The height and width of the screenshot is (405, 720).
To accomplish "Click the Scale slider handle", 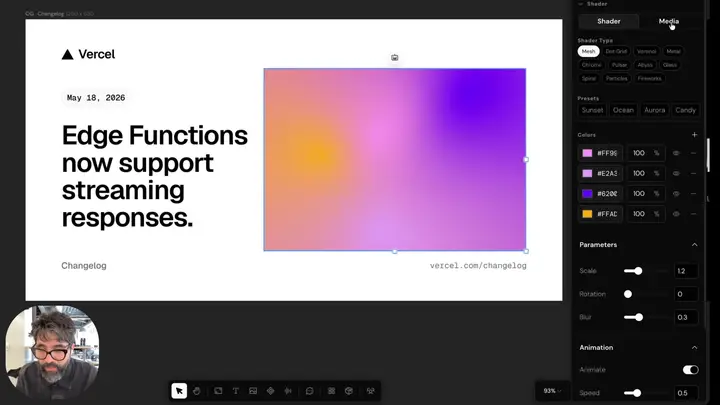I will pyautogui.click(x=638, y=271).
